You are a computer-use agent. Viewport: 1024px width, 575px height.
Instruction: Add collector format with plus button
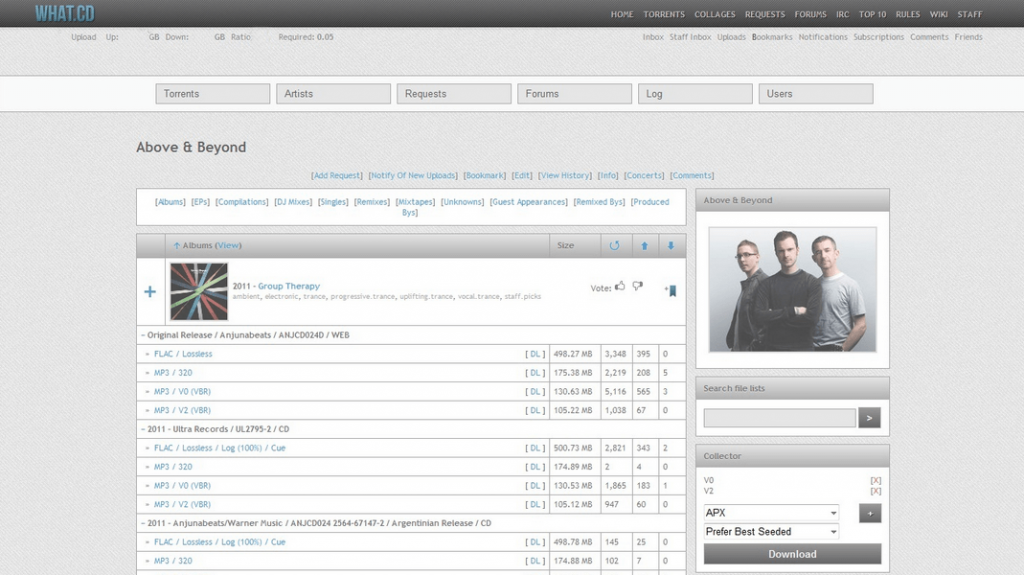869,513
